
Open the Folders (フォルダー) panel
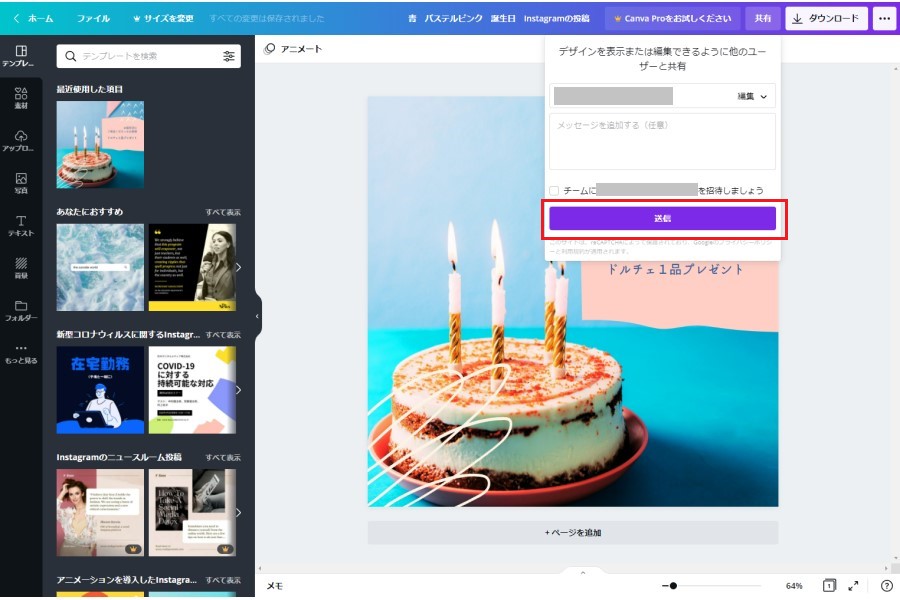click(21, 310)
